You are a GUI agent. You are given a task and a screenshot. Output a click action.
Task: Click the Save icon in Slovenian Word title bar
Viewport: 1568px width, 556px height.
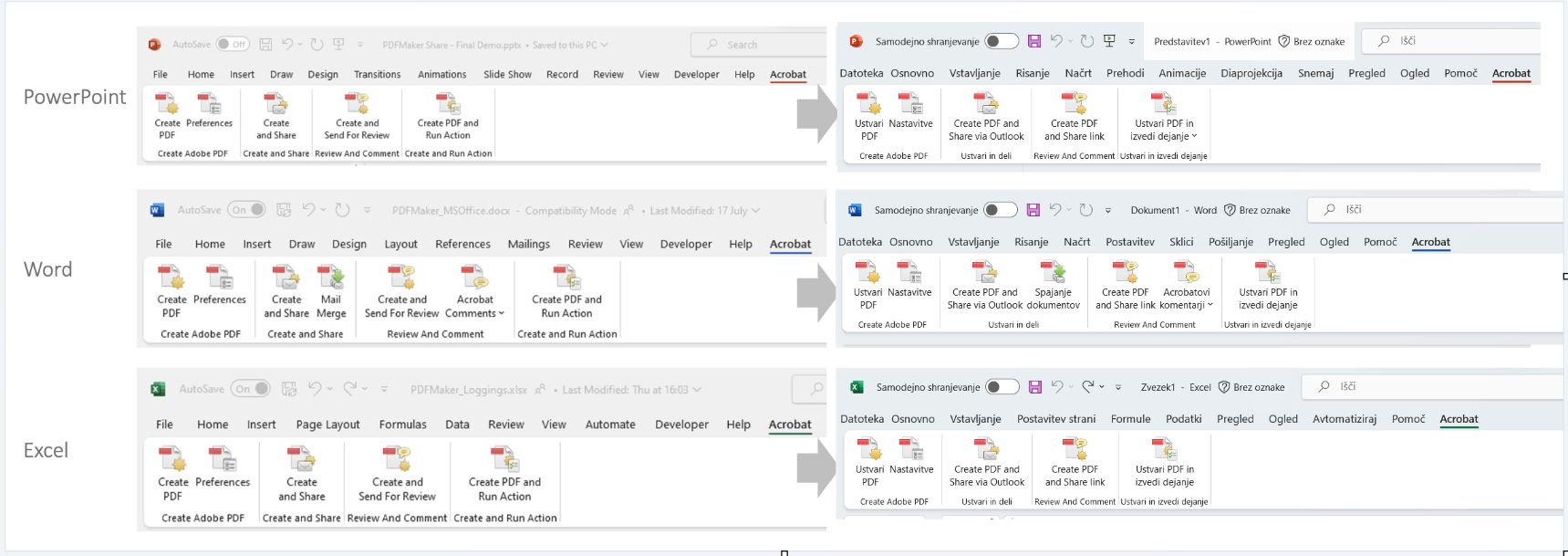(1033, 210)
